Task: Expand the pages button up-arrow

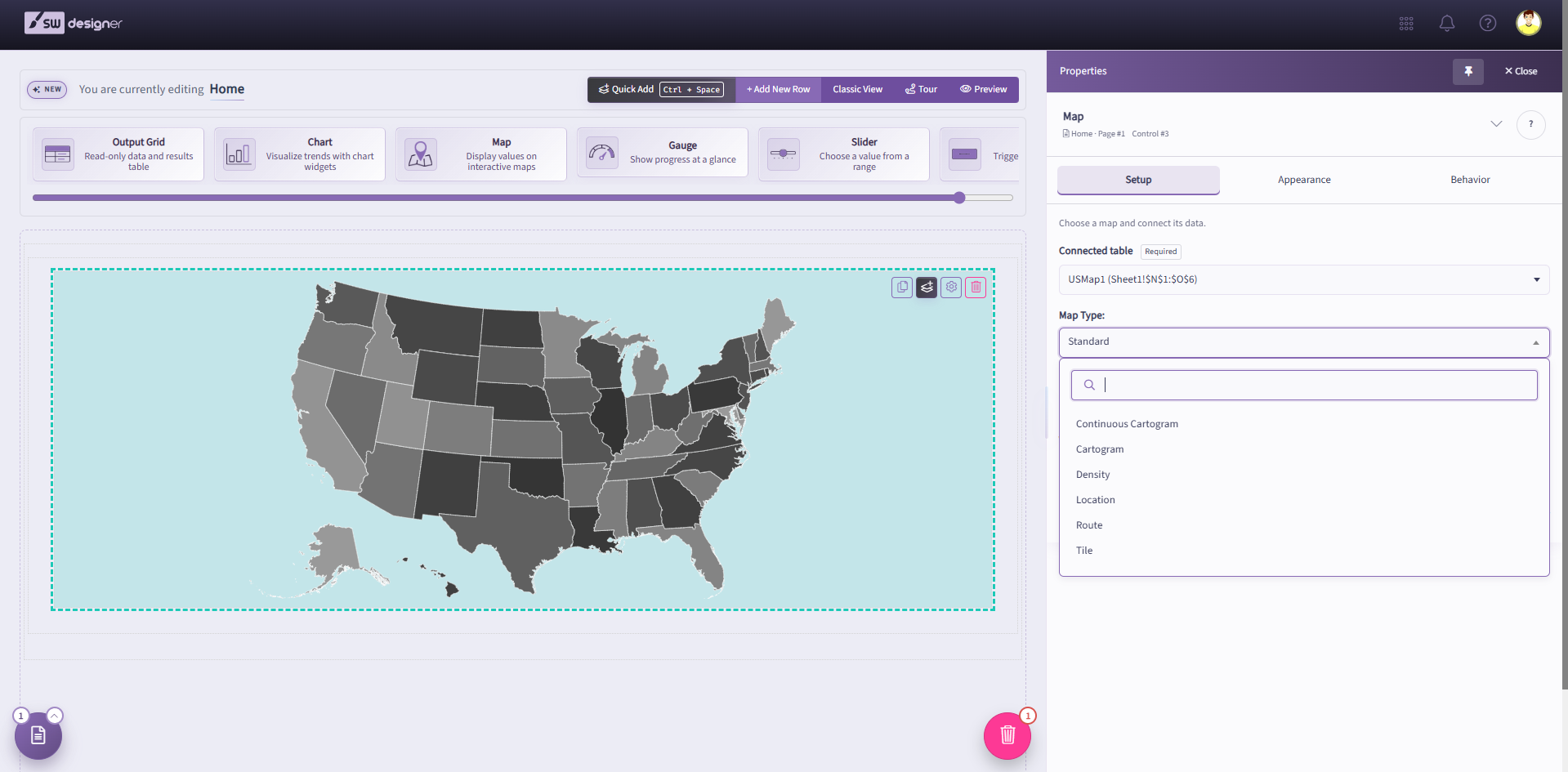Action: (x=55, y=716)
